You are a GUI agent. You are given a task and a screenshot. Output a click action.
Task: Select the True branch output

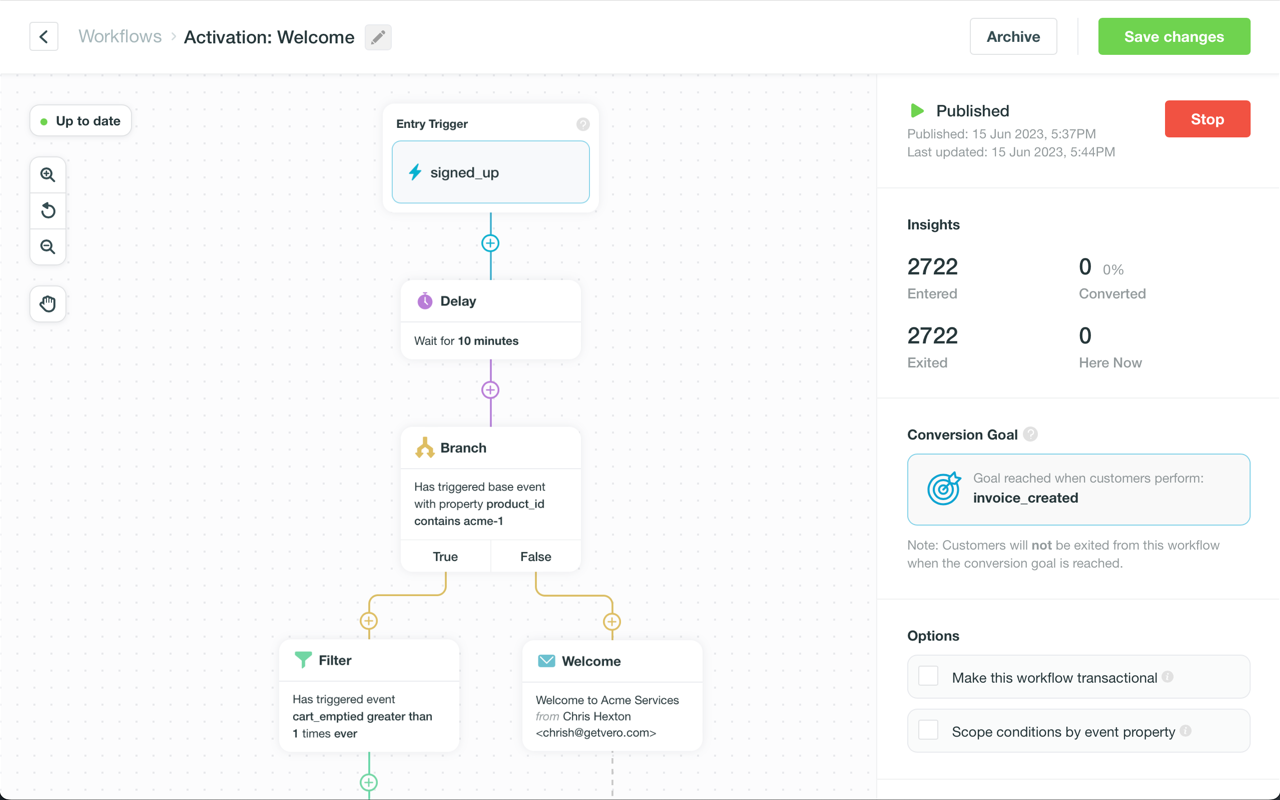(445, 556)
